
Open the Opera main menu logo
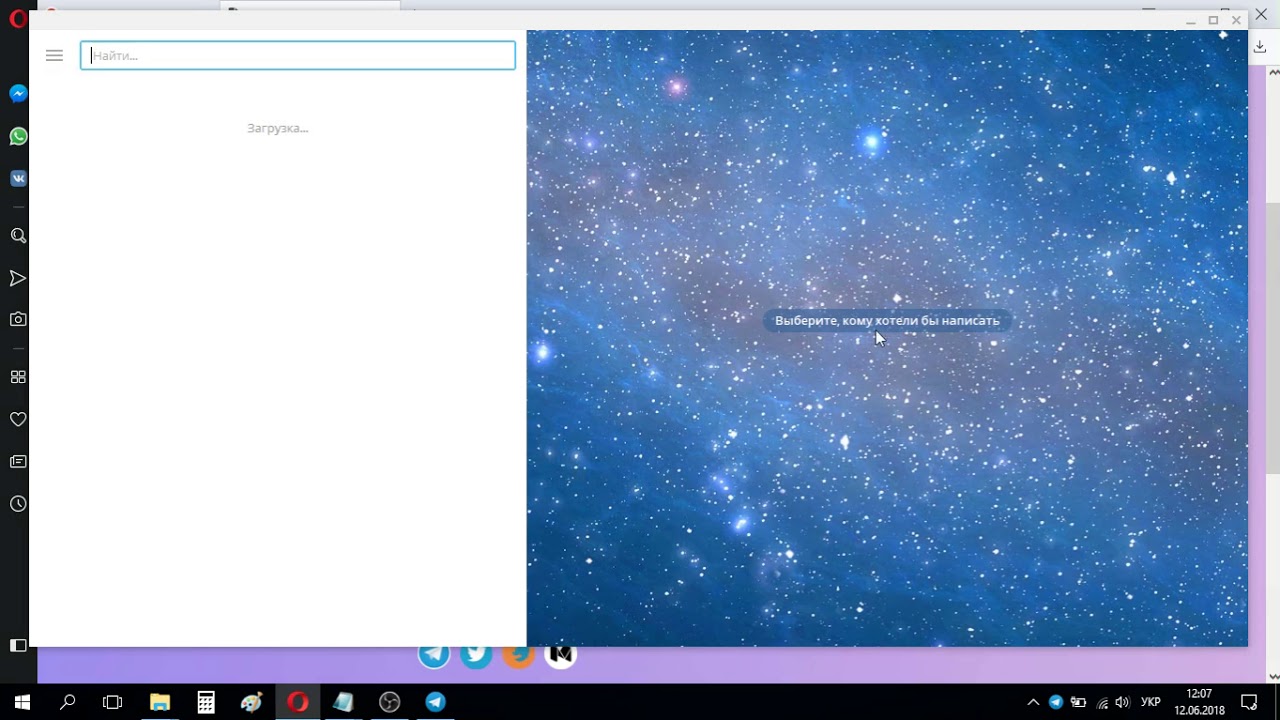[x=17, y=19]
